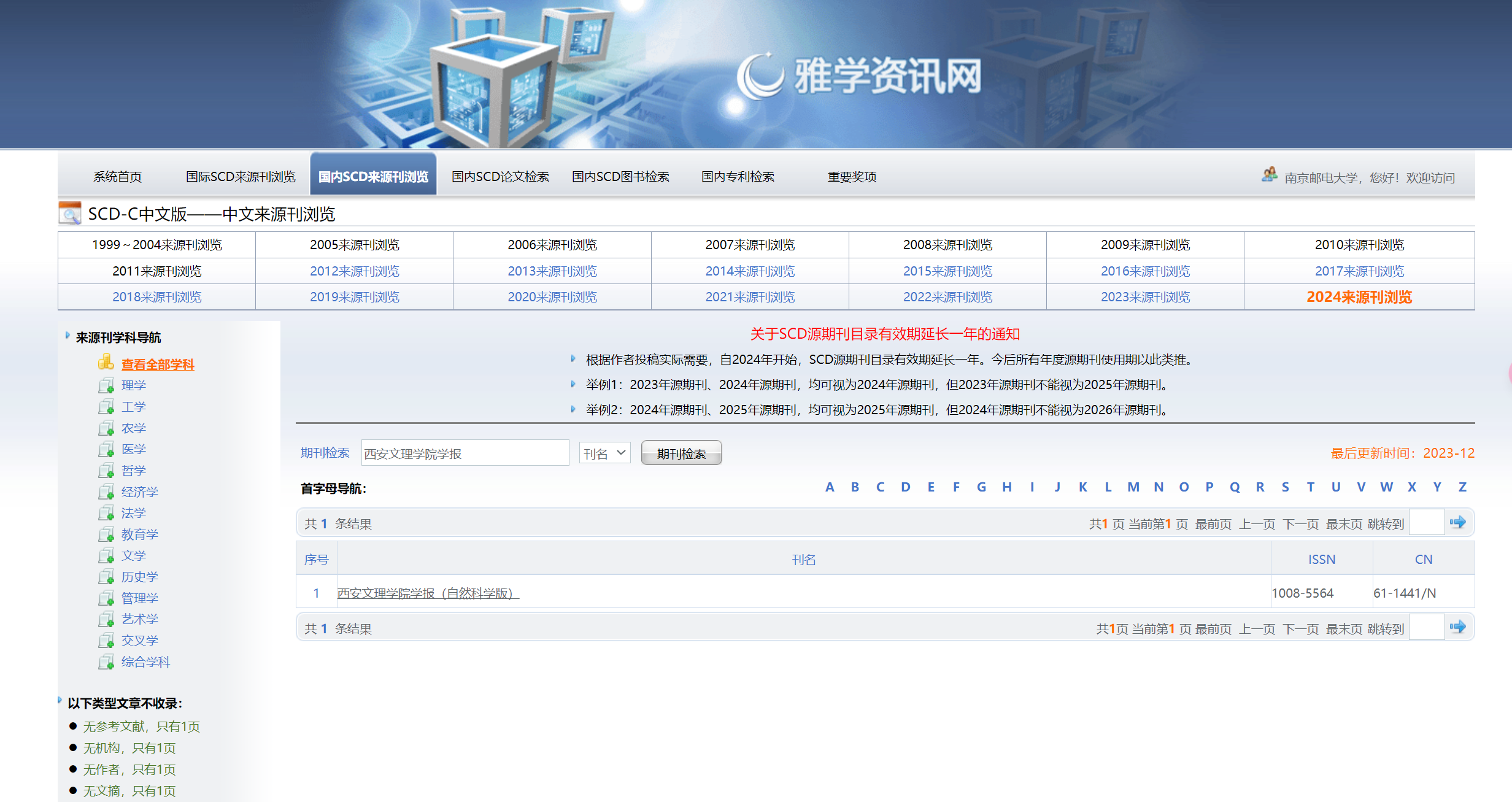Select letter X in 首字母导航
The width and height of the screenshot is (1512, 802).
click(1411, 487)
